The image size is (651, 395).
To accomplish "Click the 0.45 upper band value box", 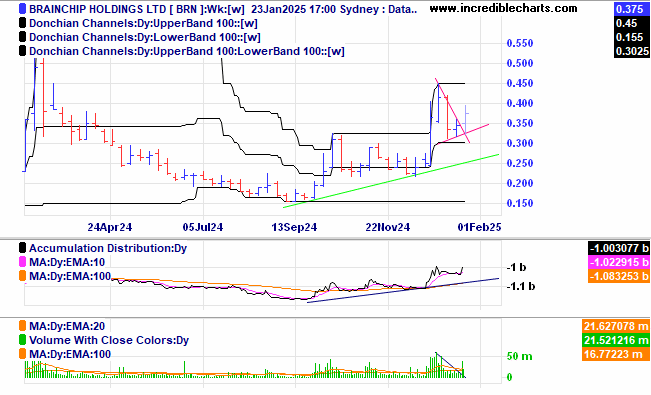I will 631,23.
